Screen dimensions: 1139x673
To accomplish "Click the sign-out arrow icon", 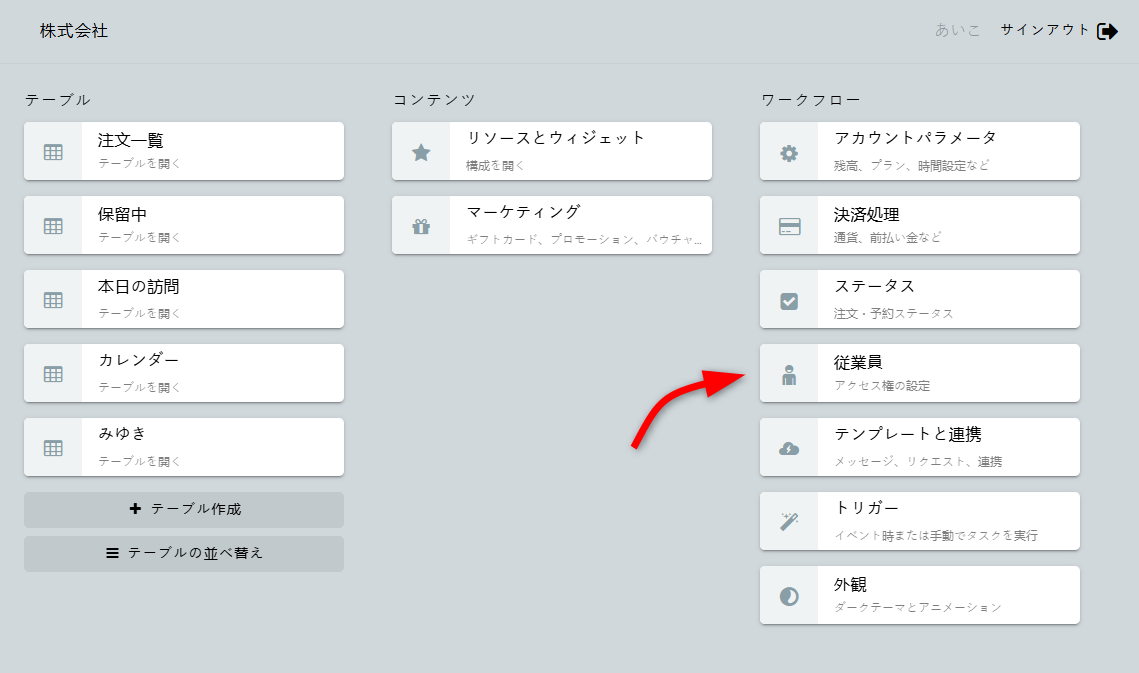I will pos(1107,31).
